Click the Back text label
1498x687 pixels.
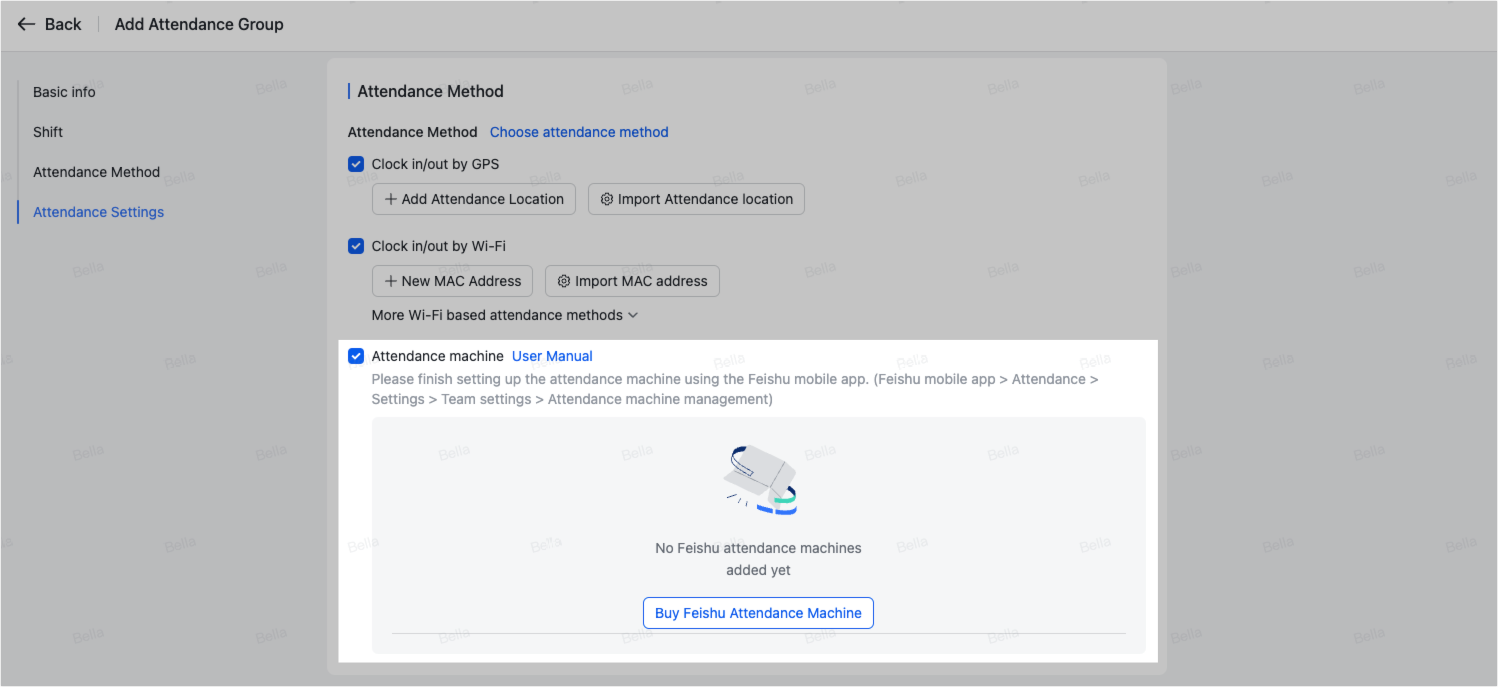63,24
